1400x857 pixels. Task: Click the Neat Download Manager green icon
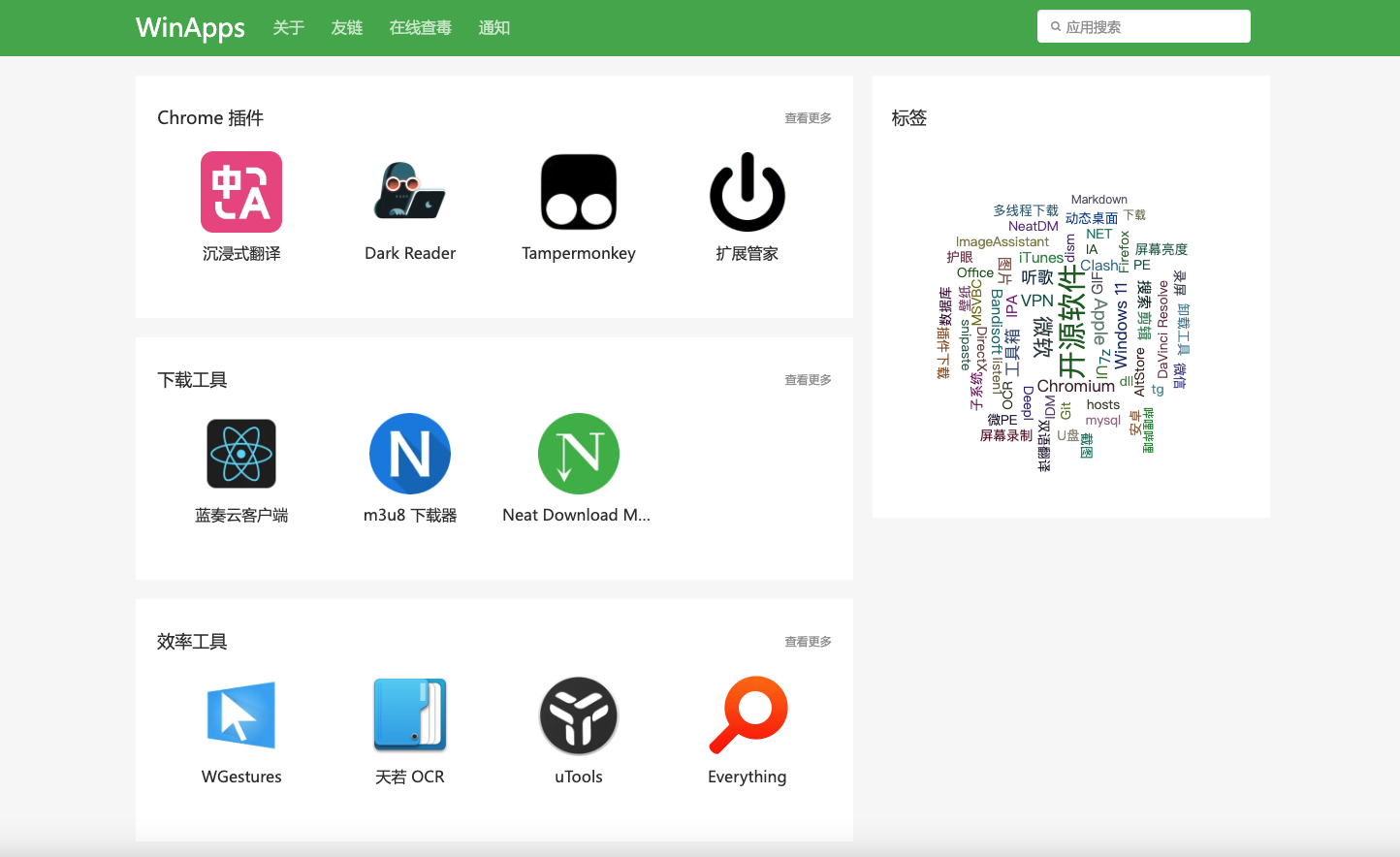(x=579, y=454)
